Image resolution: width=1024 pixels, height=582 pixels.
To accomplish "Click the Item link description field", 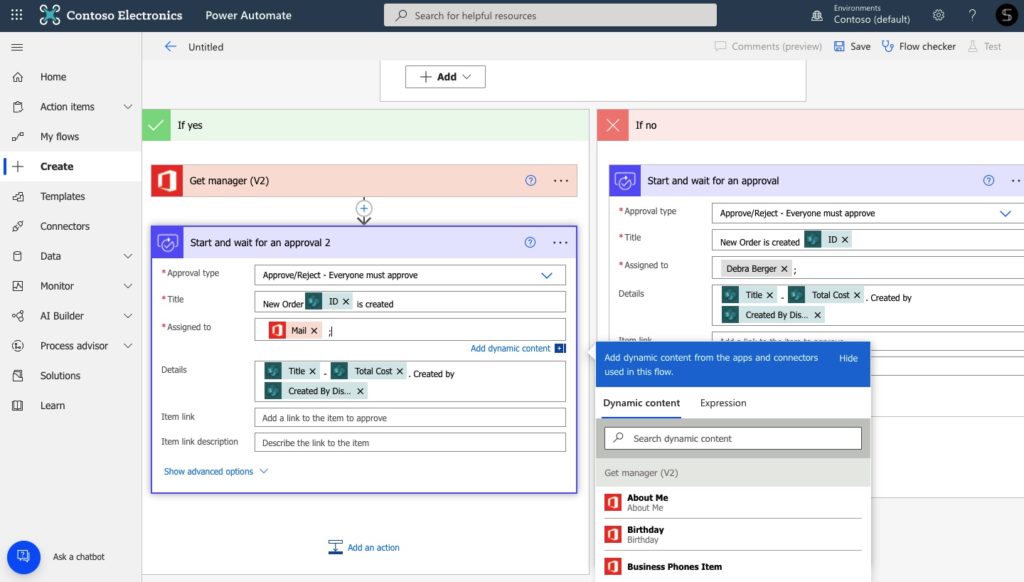I will coord(410,442).
